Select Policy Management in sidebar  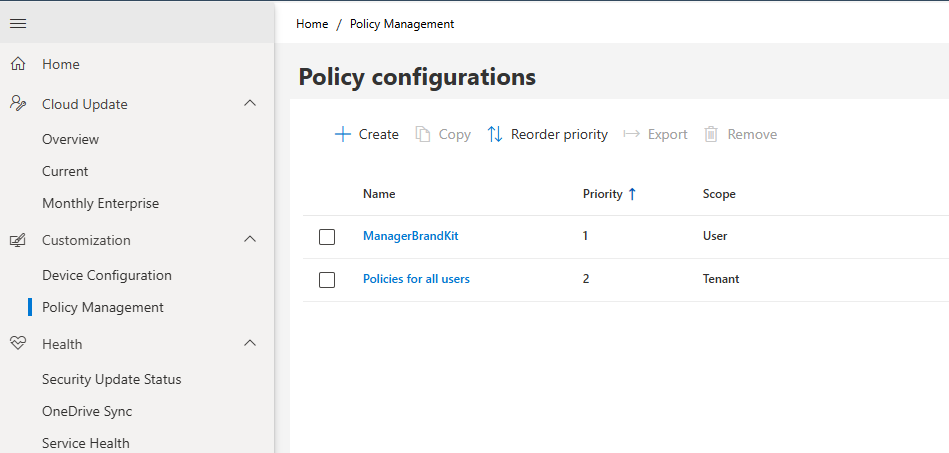tap(103, 308)
